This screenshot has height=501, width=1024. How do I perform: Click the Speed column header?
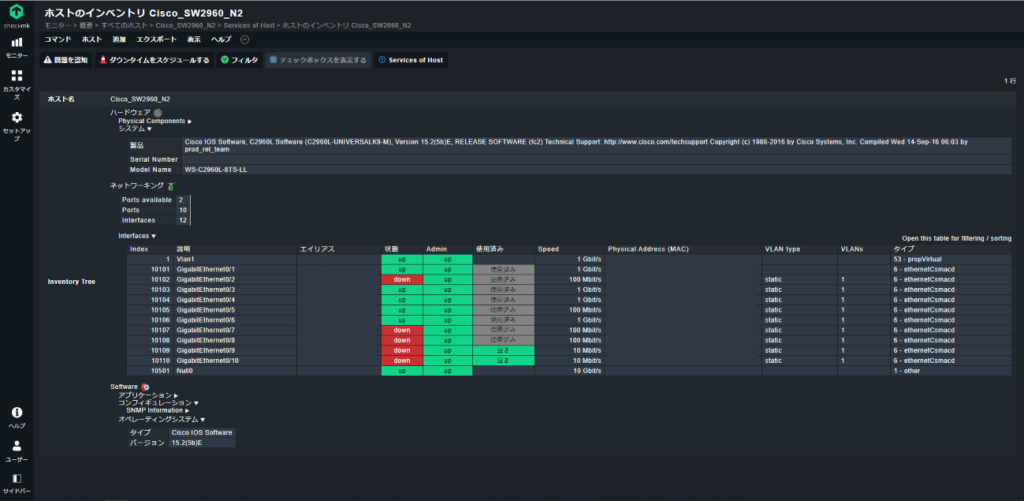coord(549,250)
